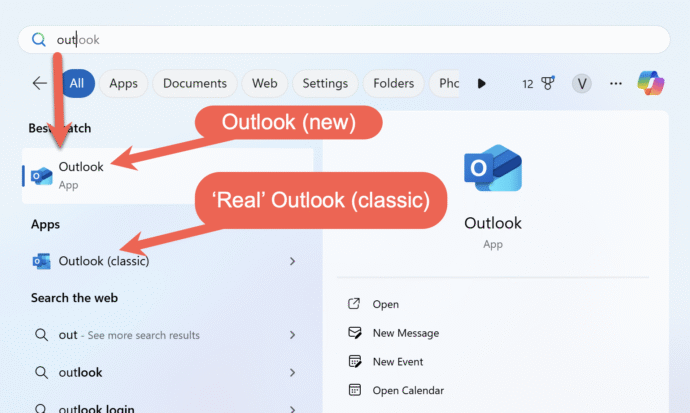Switch to the Web filter tab

(x=264, y=83)
